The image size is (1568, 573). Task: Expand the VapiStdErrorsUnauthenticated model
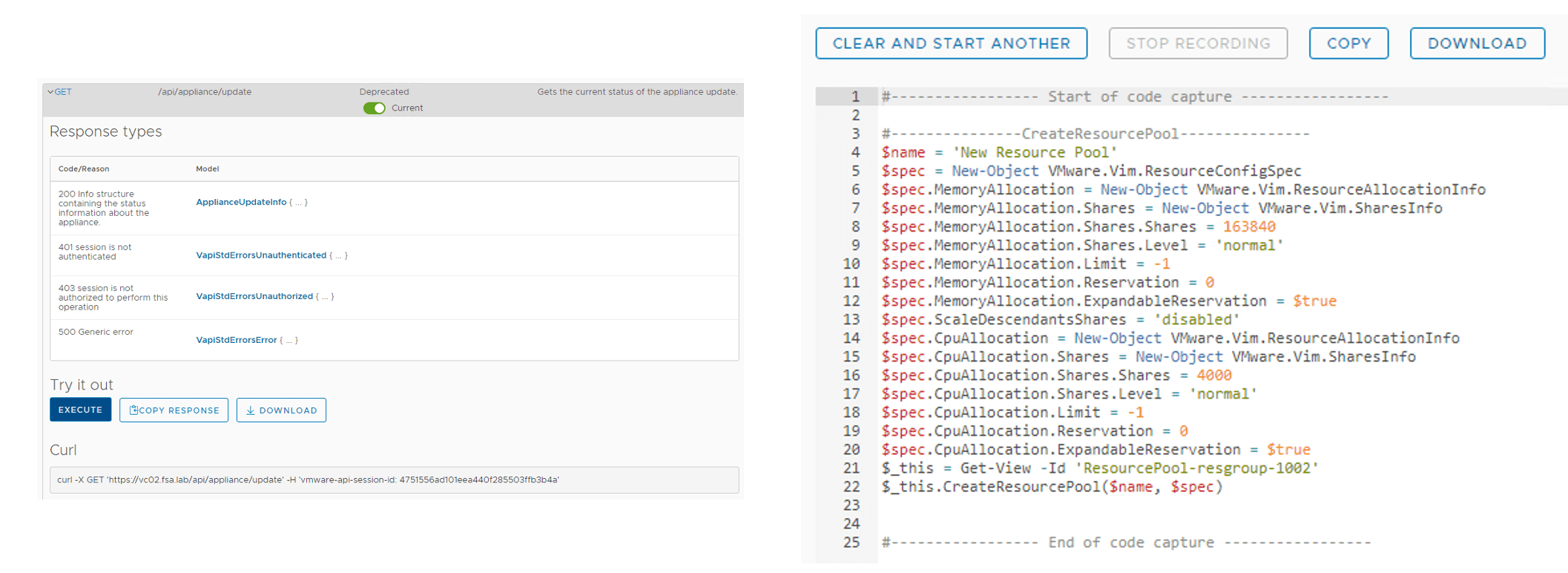(x=261, y=255)
